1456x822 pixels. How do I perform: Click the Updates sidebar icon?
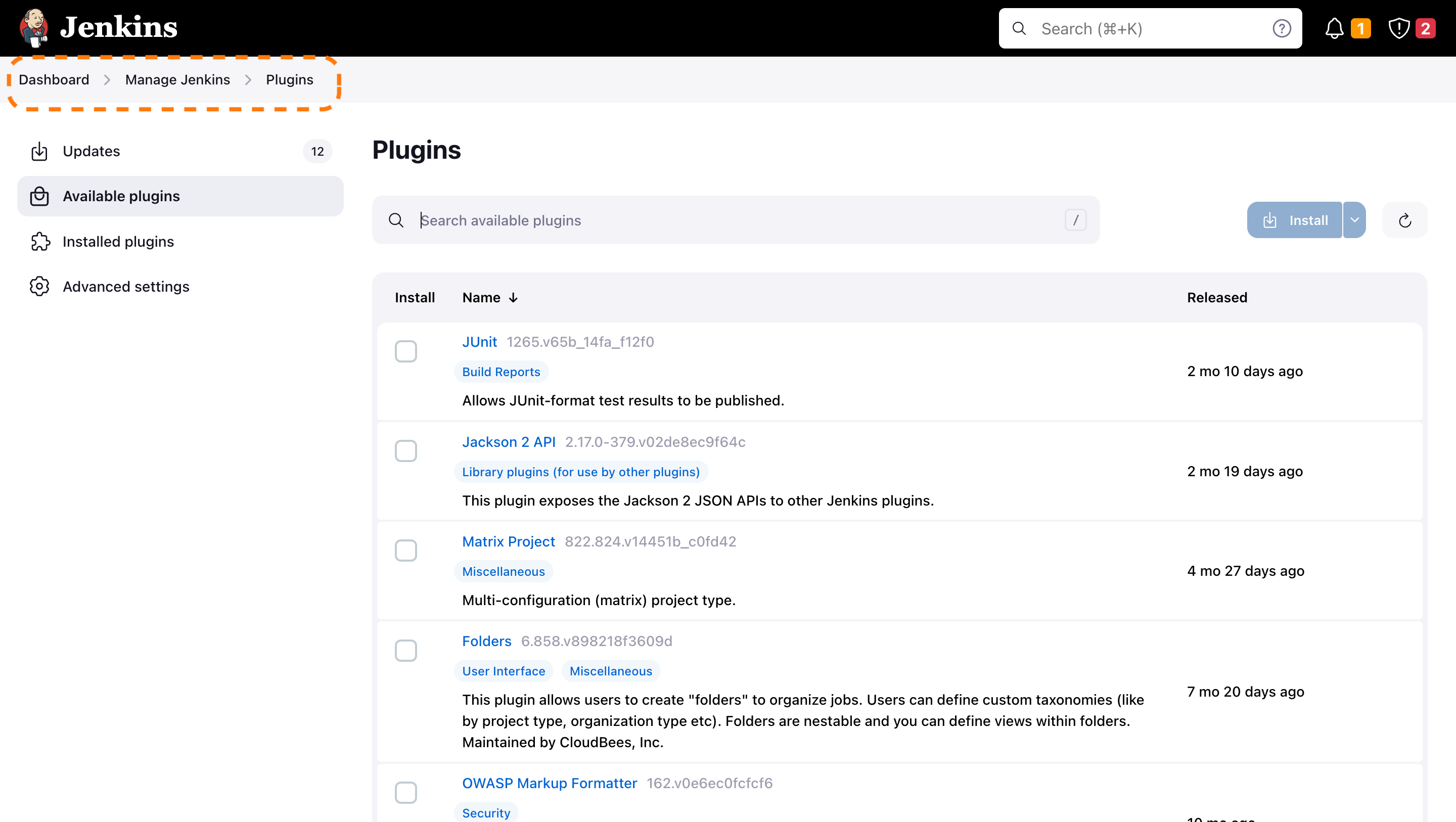coord(39,150)
